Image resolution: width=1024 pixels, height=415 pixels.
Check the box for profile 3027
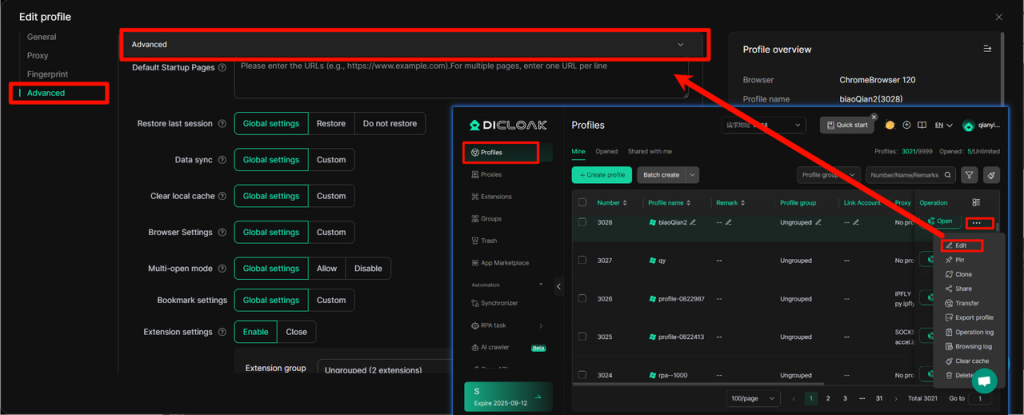pyautogui.click(x=582, y=260)
